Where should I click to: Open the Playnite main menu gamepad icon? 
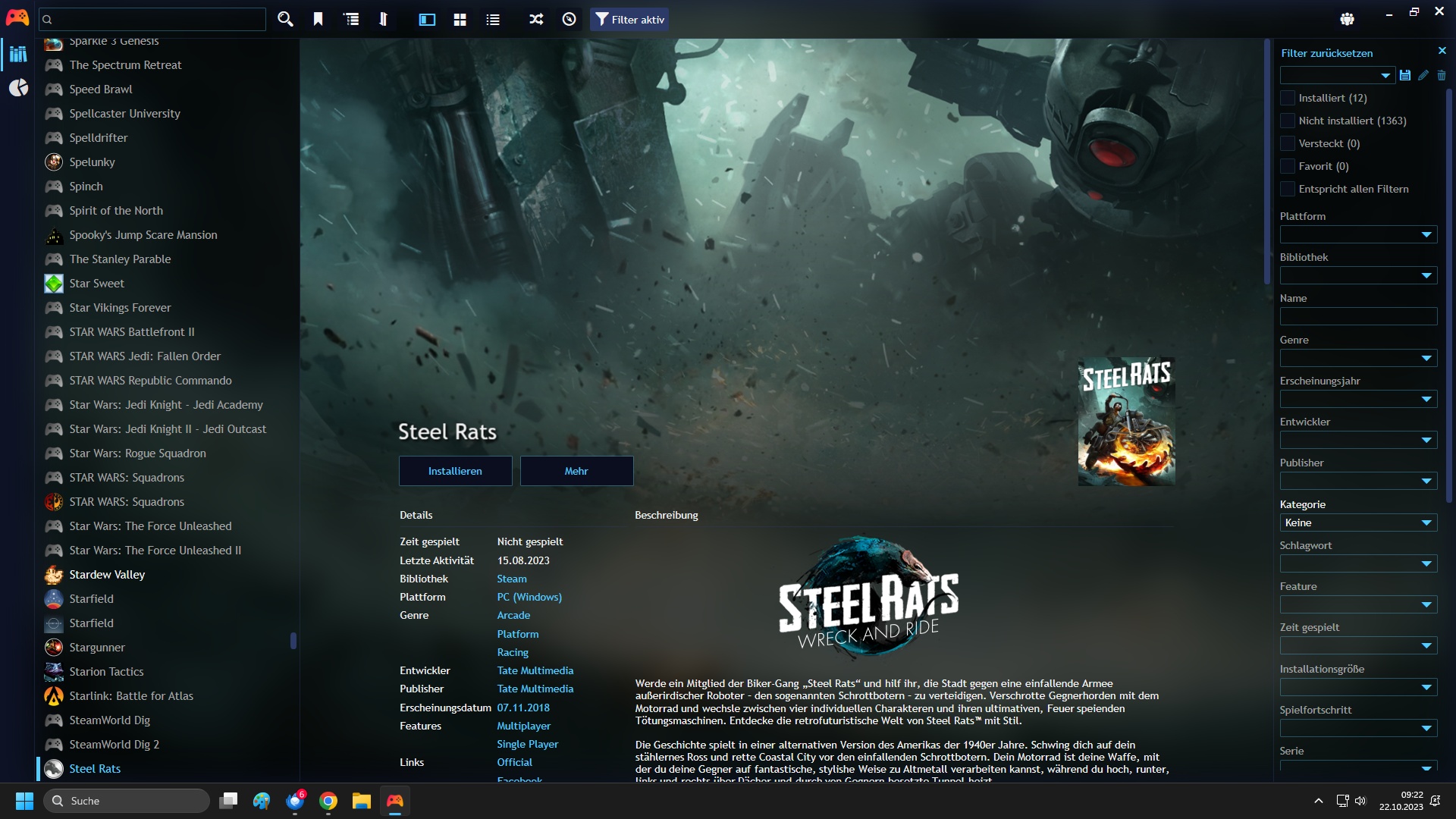[17, 16]
